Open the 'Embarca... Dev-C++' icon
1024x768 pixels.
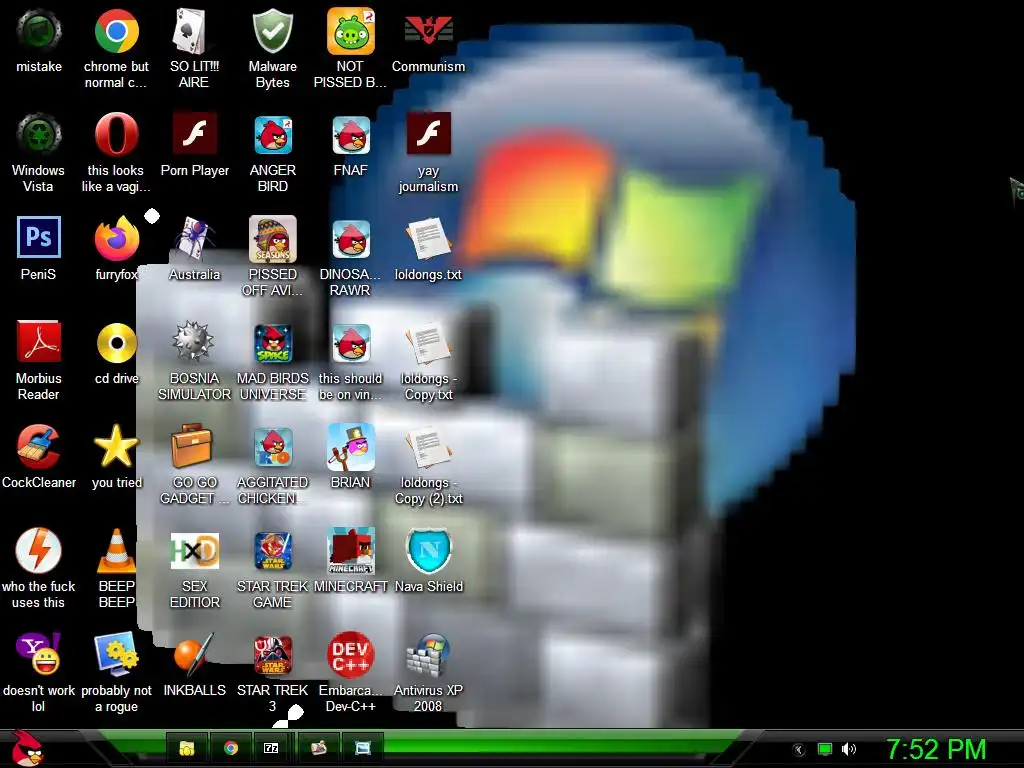[351, 654]
